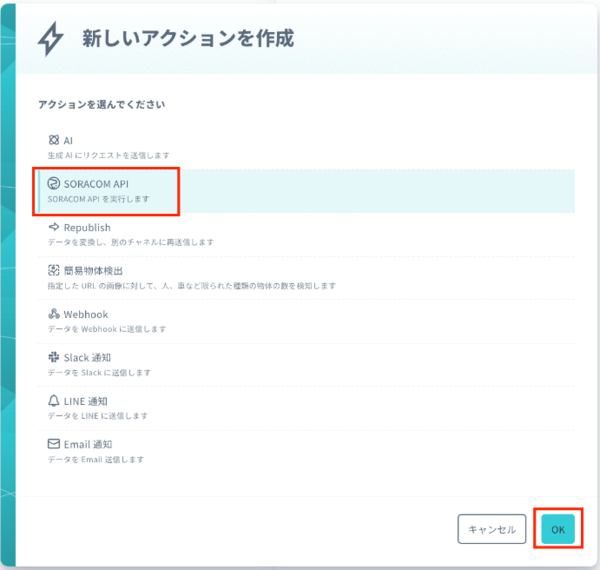Pick the 簡易物体検出 action title
The height and width of the screenshot is (570, 600).
tap(93, 271)
